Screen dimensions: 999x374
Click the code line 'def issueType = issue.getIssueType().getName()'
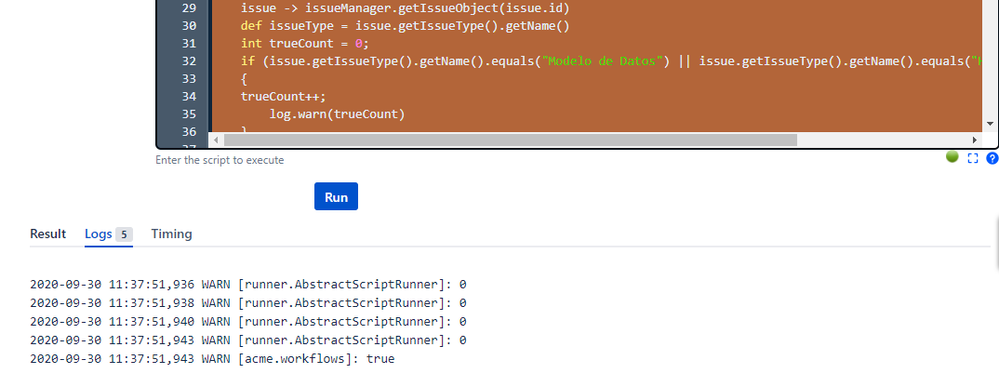coord(405,26)
